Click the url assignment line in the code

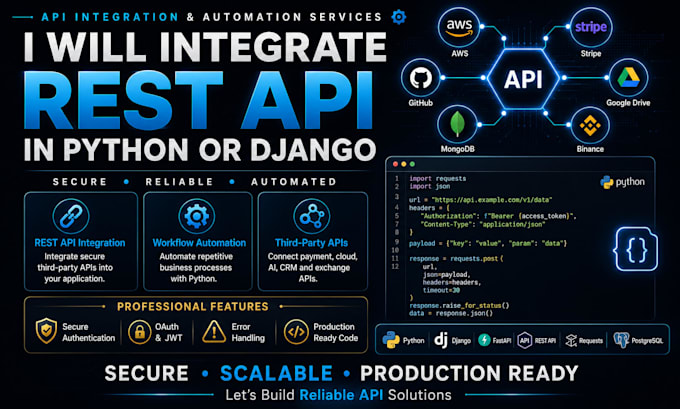tap(480, 200)
